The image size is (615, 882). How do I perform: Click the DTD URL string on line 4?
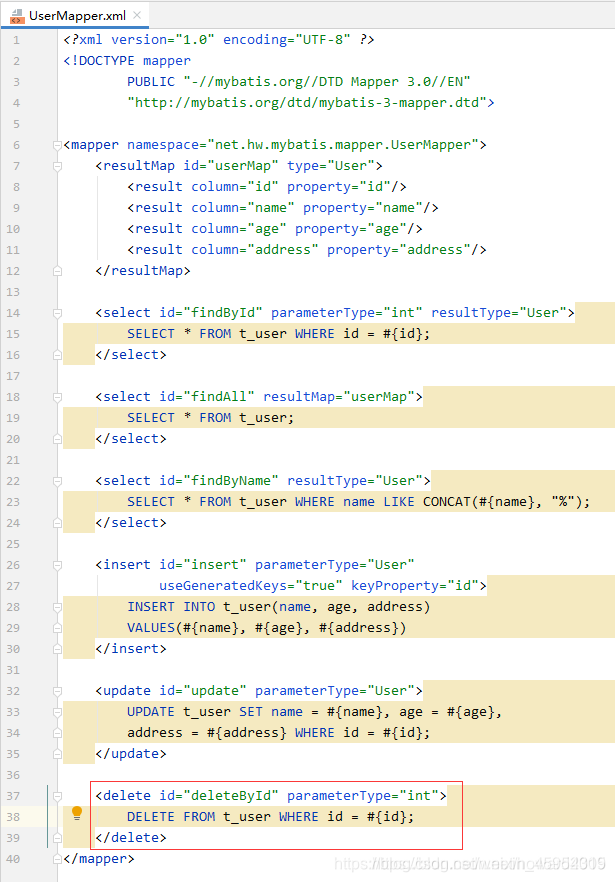(x=307, y=103)
